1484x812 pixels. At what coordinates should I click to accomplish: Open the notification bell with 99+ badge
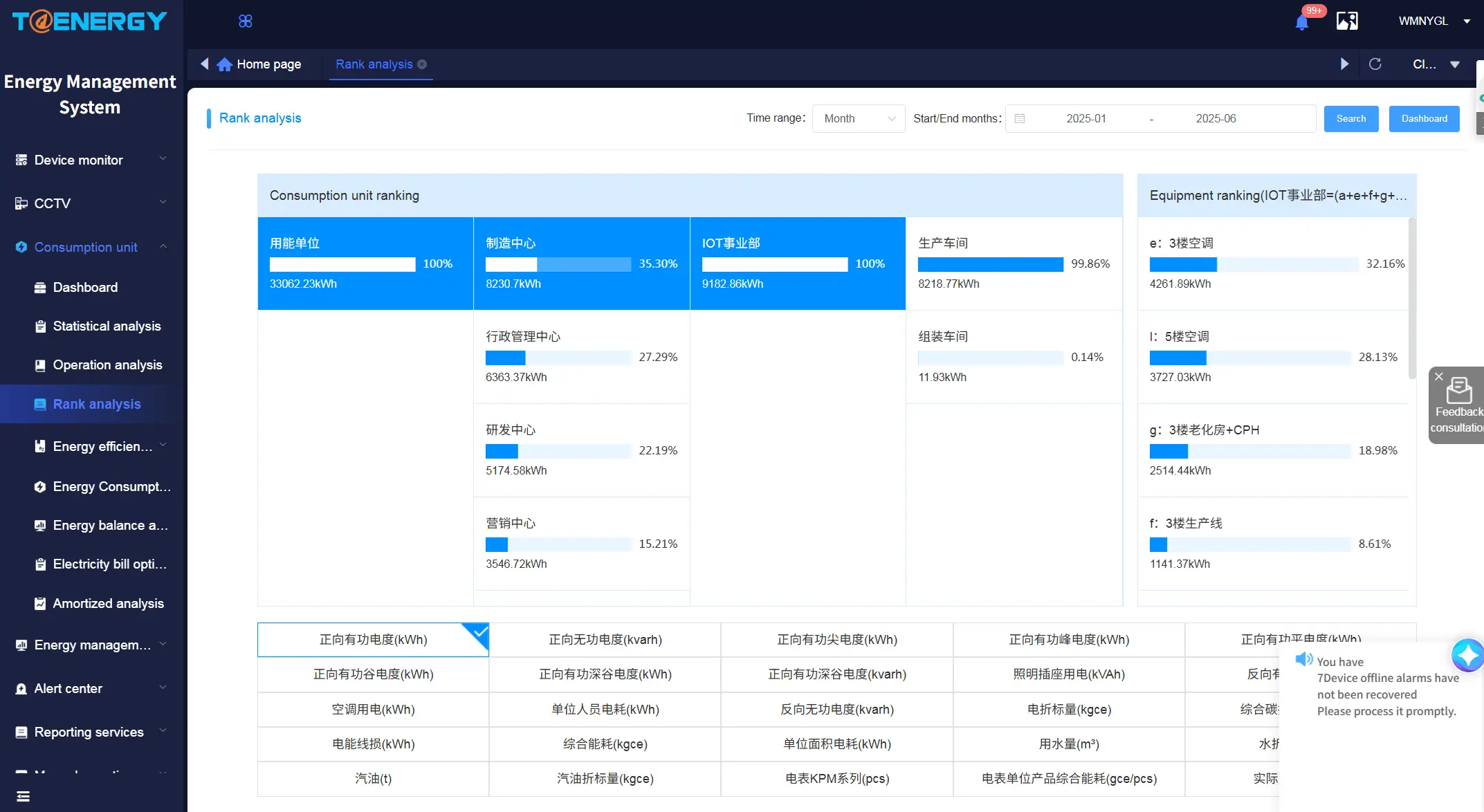pos(1302,21)
